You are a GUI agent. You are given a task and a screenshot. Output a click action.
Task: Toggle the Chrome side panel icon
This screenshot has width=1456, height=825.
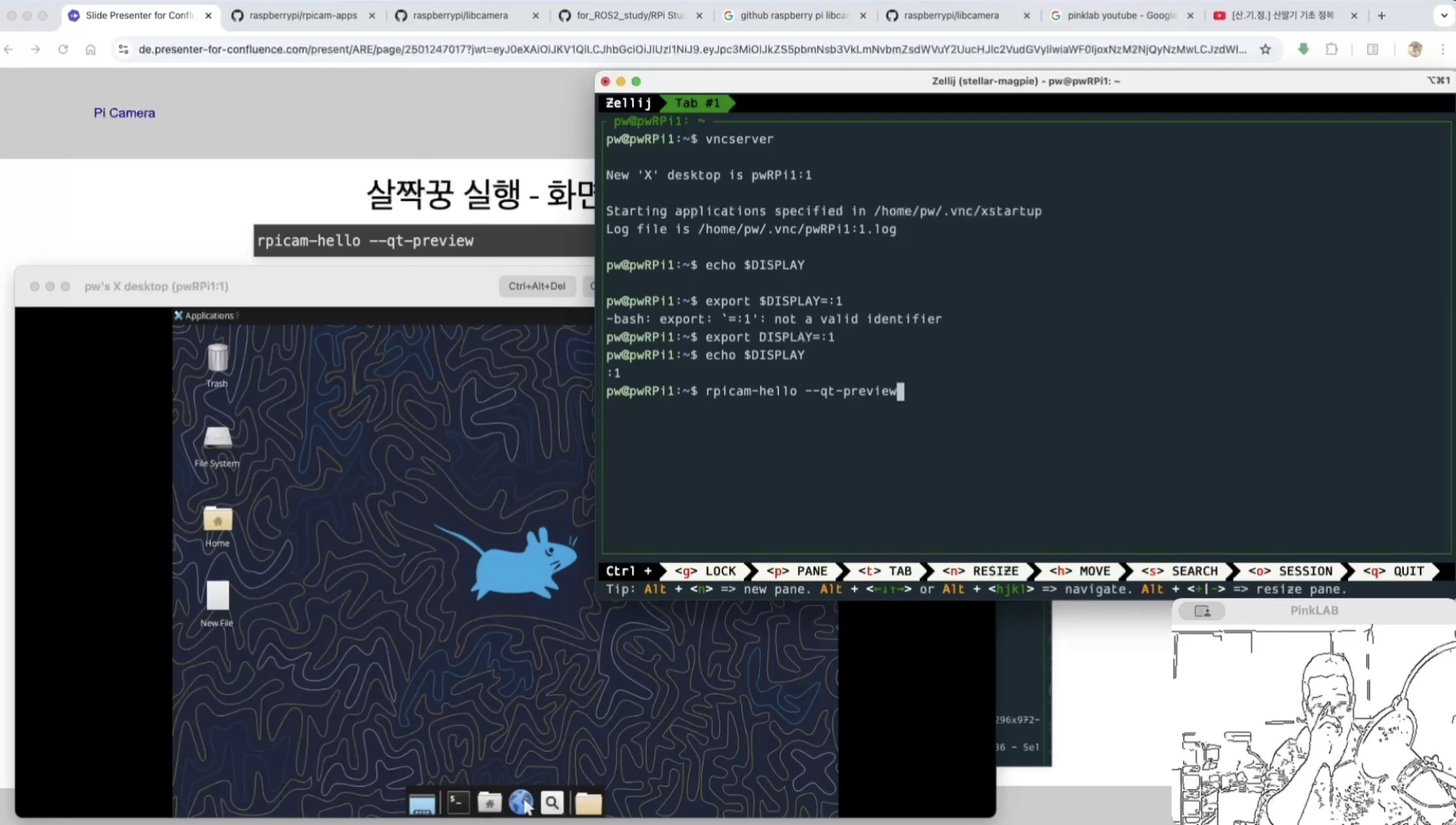(1372, 49)
